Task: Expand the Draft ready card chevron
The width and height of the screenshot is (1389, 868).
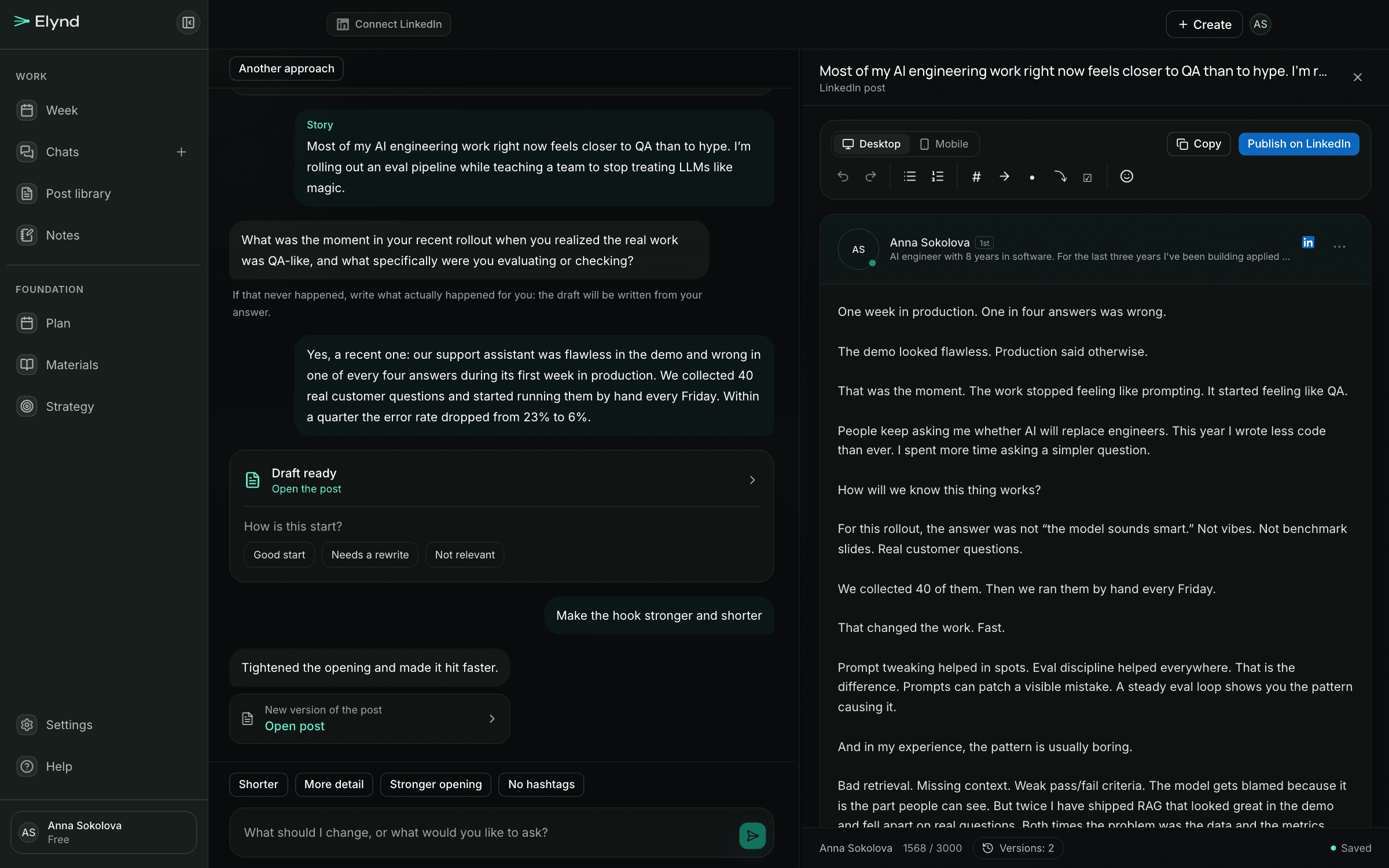Action: (x=752, y=480)
